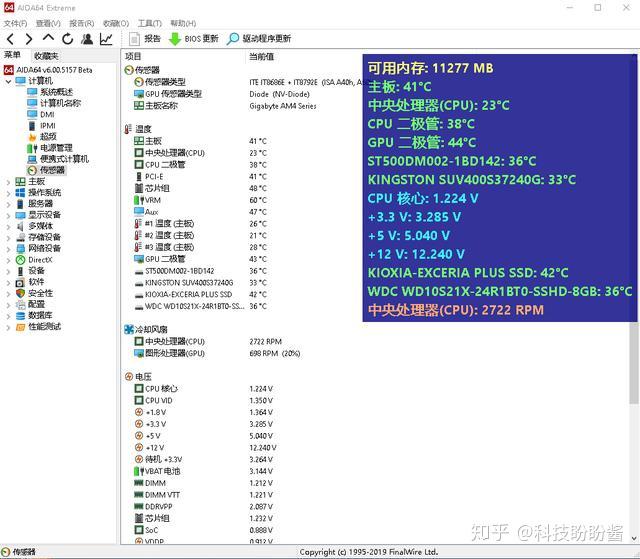
Task: Select the CPU VID voltage row
Action: point(203,400)
